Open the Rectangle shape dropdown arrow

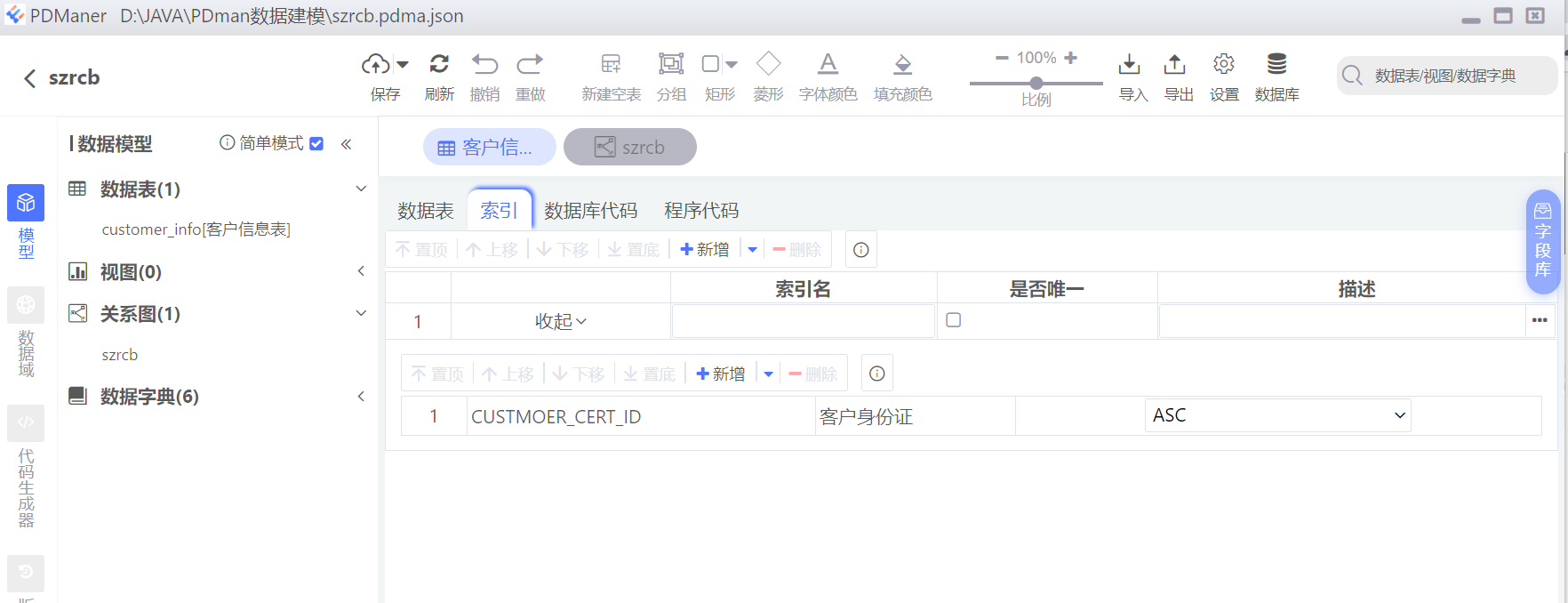pyautogui.click(x=732, y=64)
